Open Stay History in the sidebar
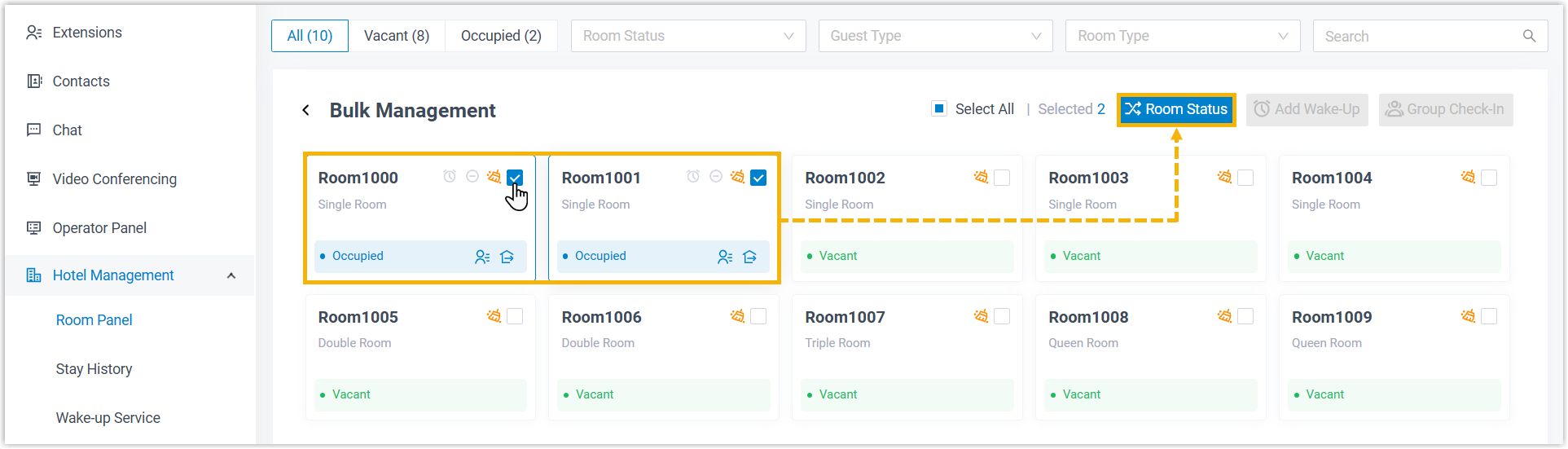The height and width of the screenshot is (449, 1568). [94, 369]
